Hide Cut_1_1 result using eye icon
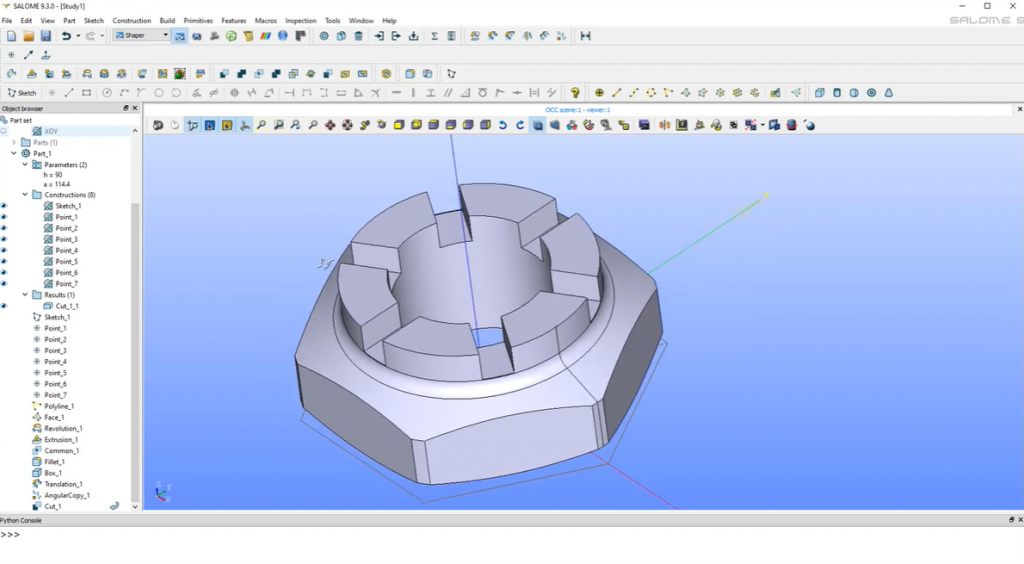The width and height of the screenshot is (1024, 564). pyautogui.click(x=4, y=306)
